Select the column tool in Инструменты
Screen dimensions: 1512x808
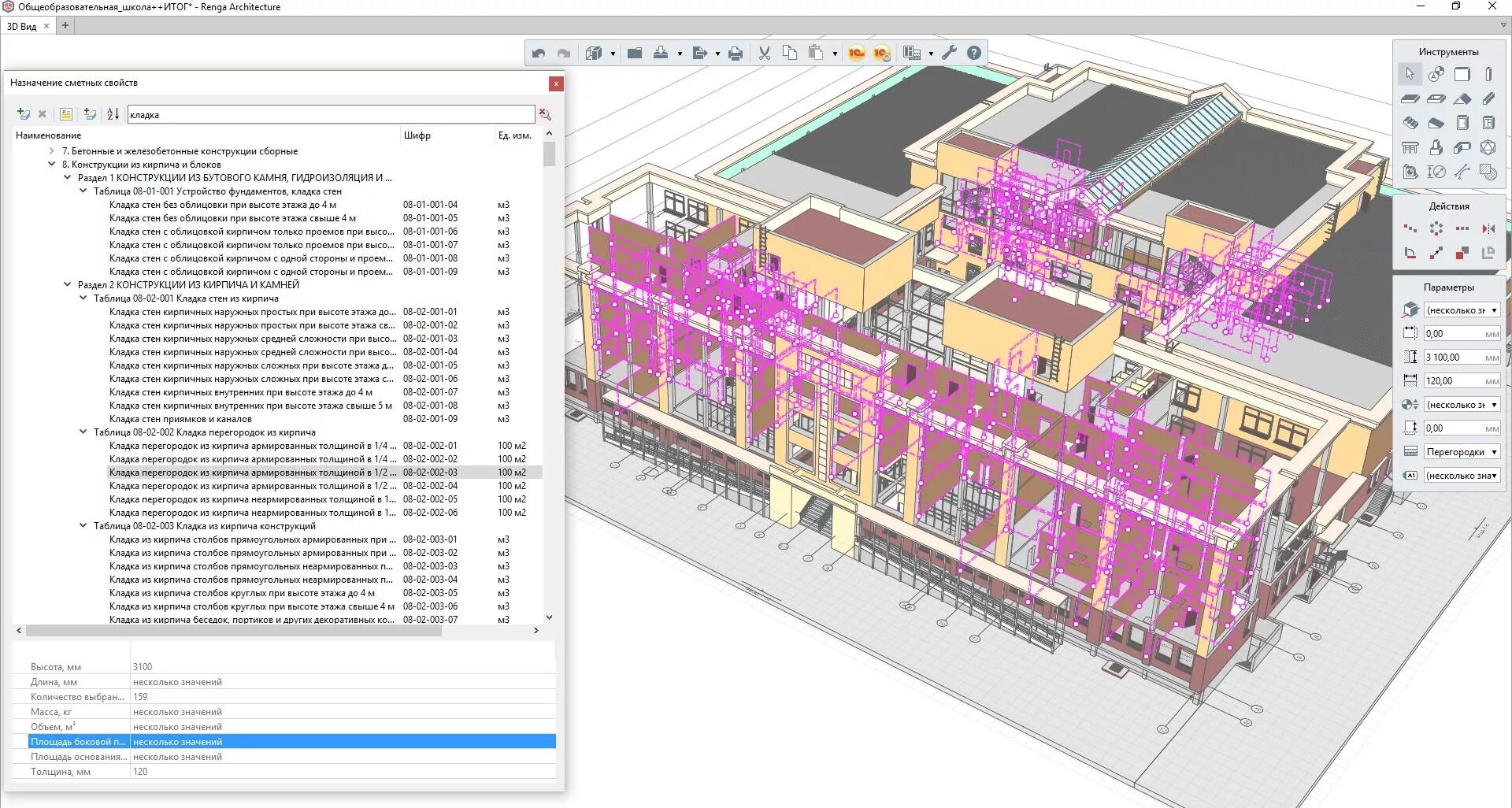click(1488, 74)
